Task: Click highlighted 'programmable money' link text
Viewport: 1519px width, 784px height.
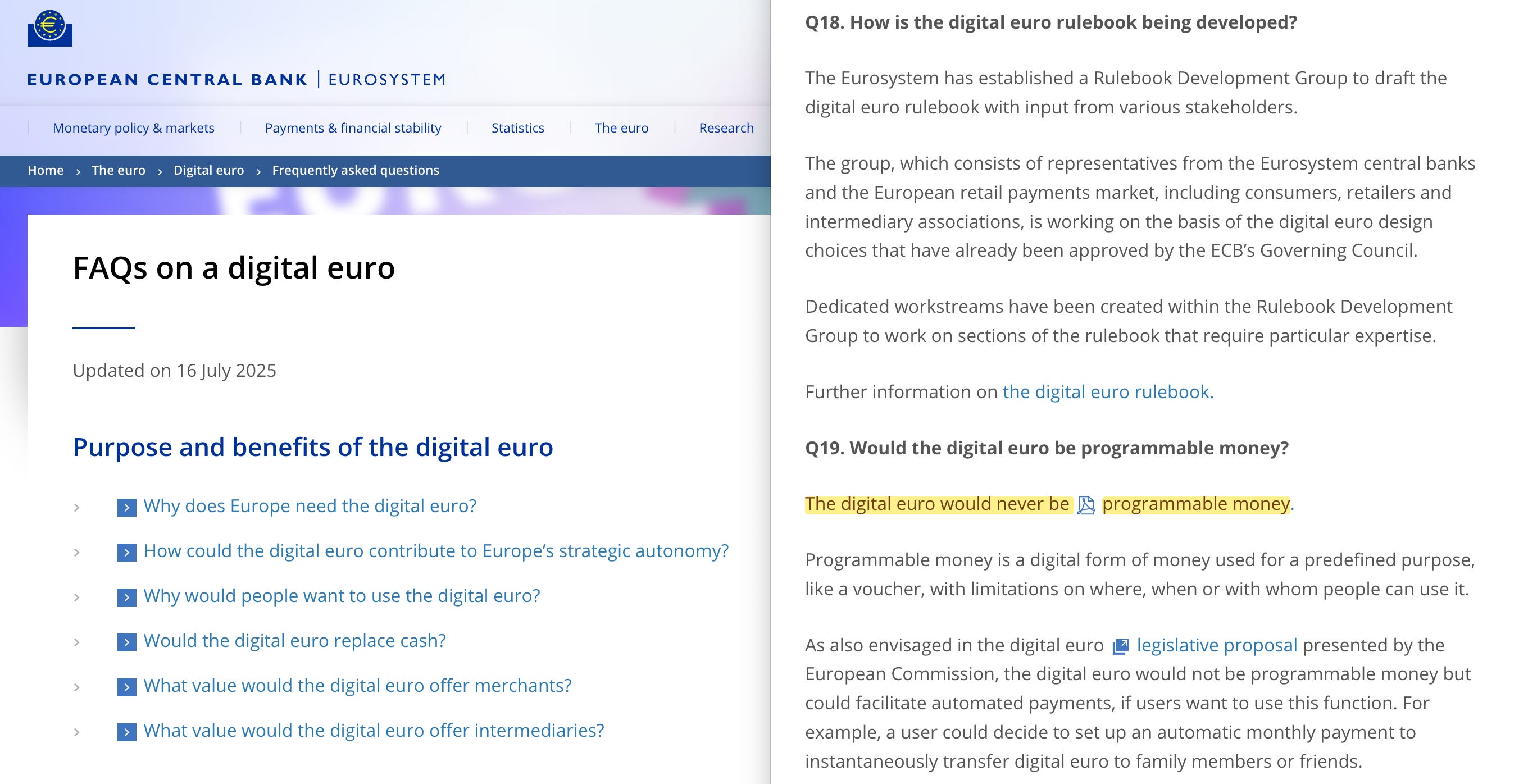Action: click(x=1195, y=504)
